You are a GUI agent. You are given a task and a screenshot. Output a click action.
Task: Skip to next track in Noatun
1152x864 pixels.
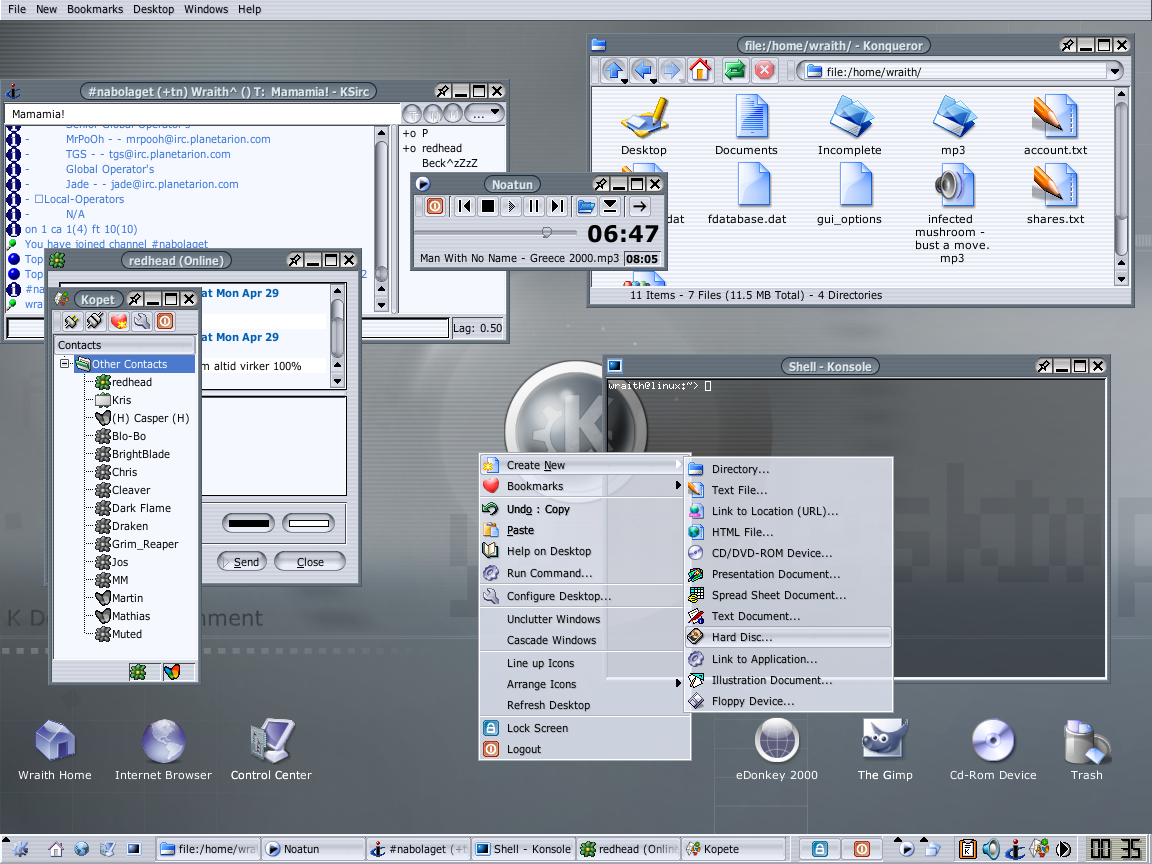click(558, 206)
